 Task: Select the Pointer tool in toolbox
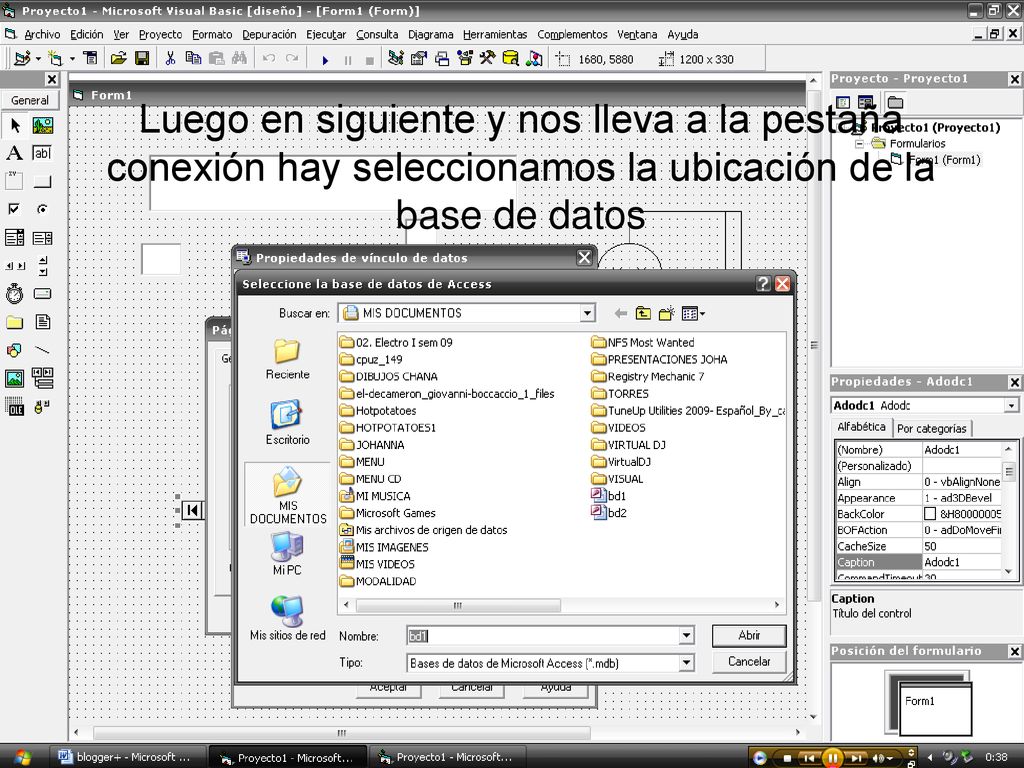pos(14,125)
